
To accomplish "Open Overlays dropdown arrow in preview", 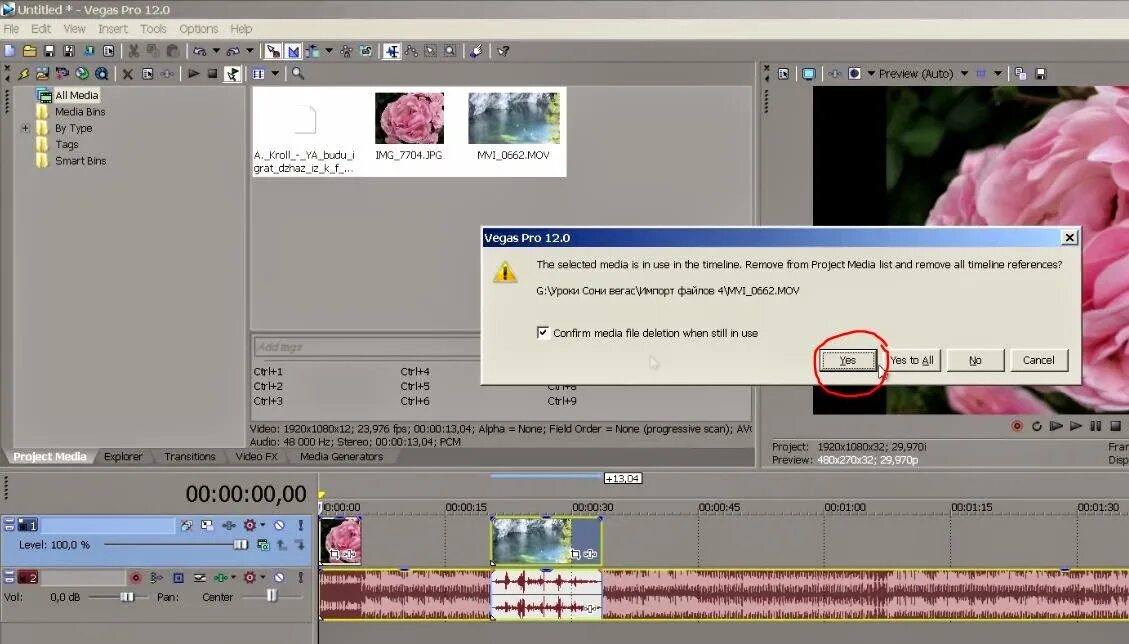I will click(x=997, y=73).
